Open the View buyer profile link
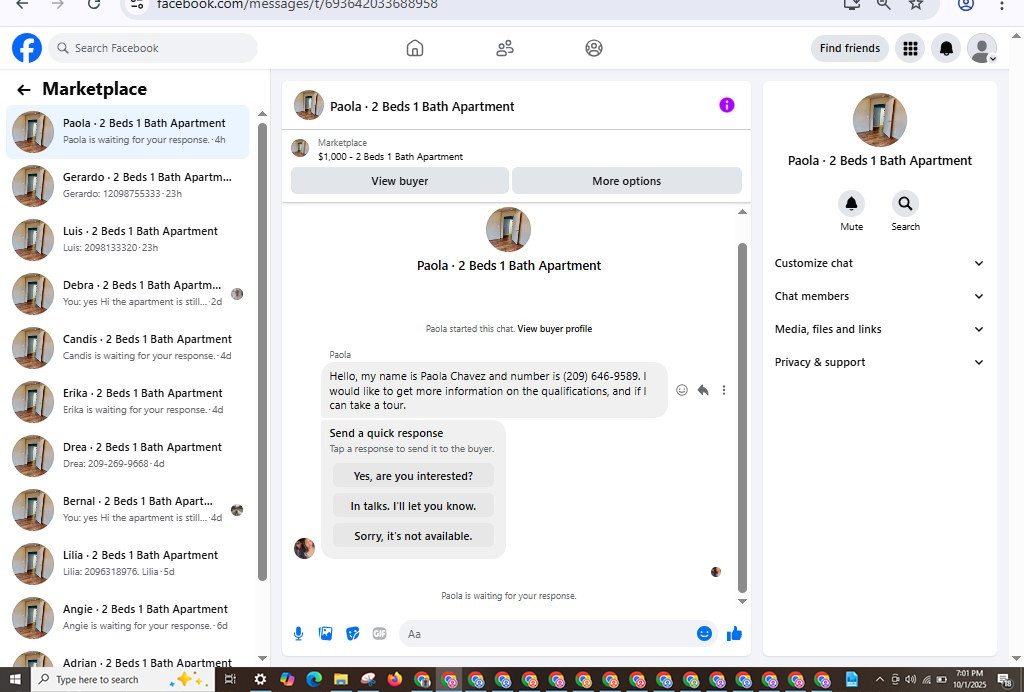This screenshot has width=1024, height=692. 554,329
